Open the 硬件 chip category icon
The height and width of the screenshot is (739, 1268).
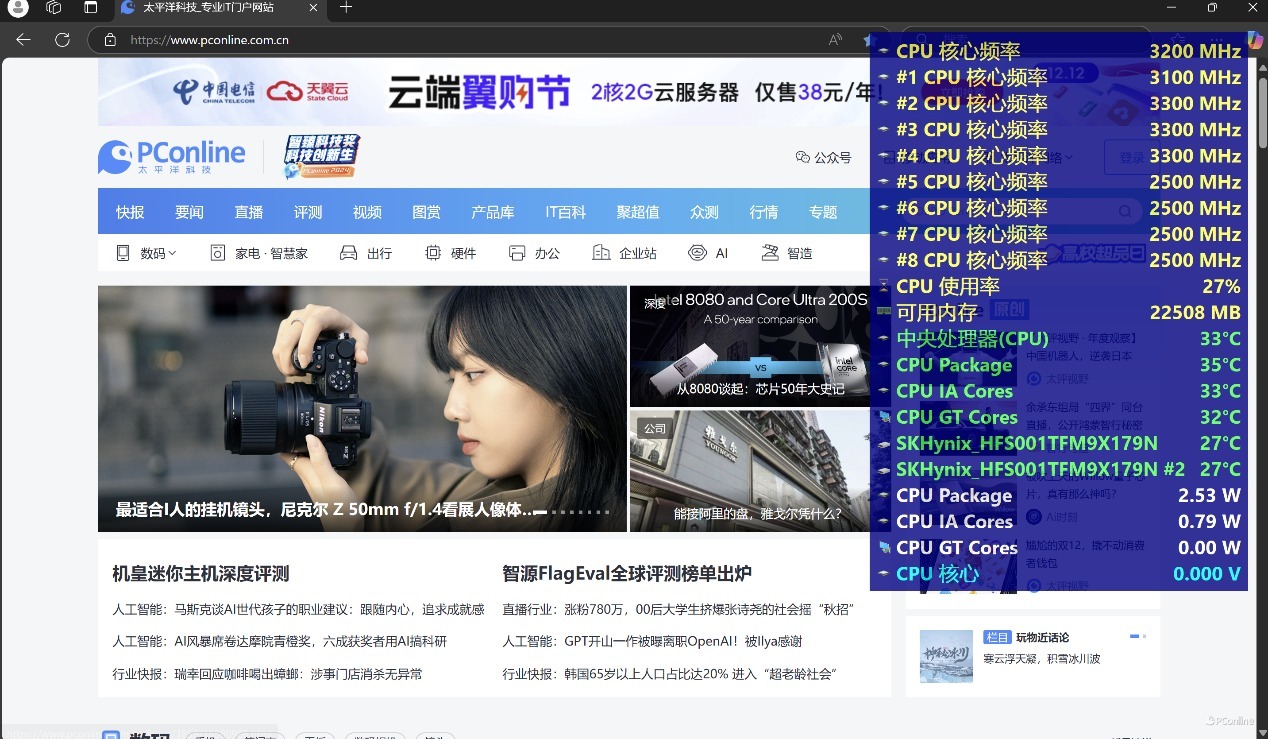click(433, 253)
